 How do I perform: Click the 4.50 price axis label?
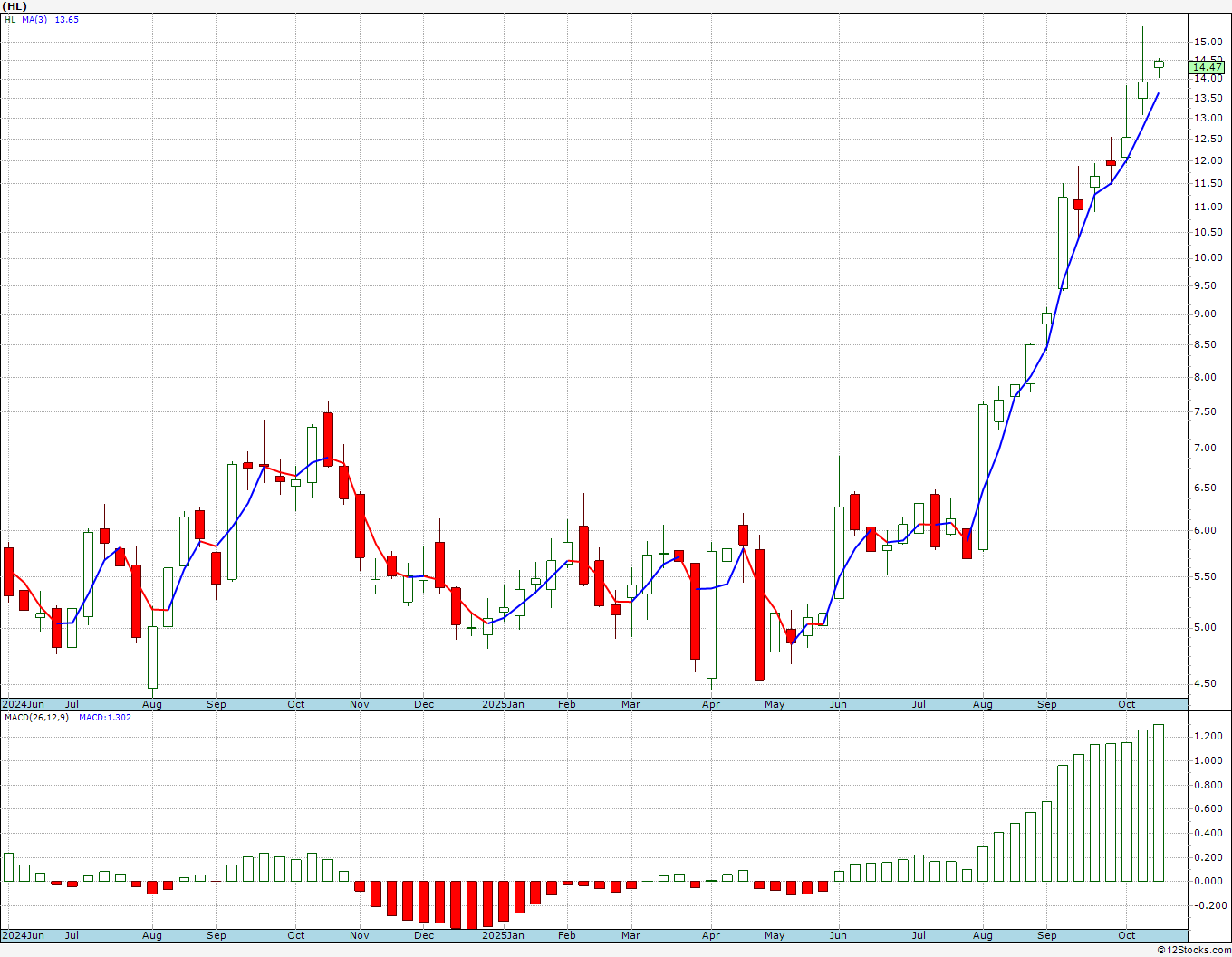coord(1207,684)
